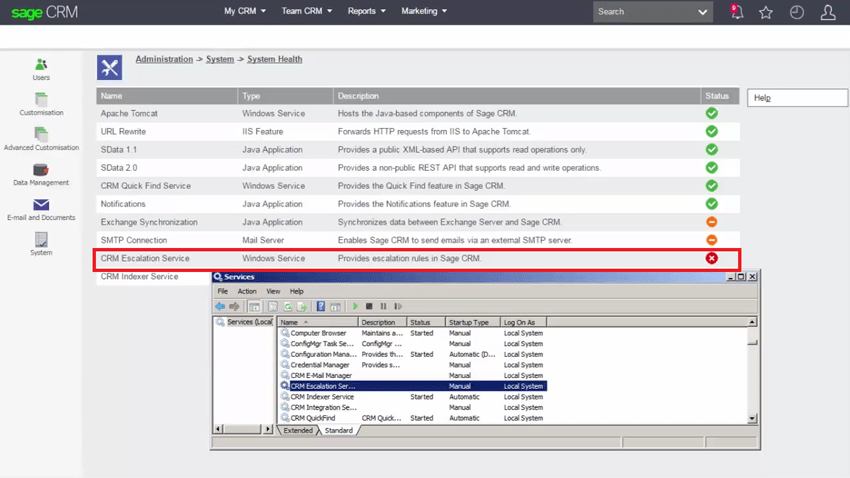Start the selected service
850x478 pixels.
(355, 306)
